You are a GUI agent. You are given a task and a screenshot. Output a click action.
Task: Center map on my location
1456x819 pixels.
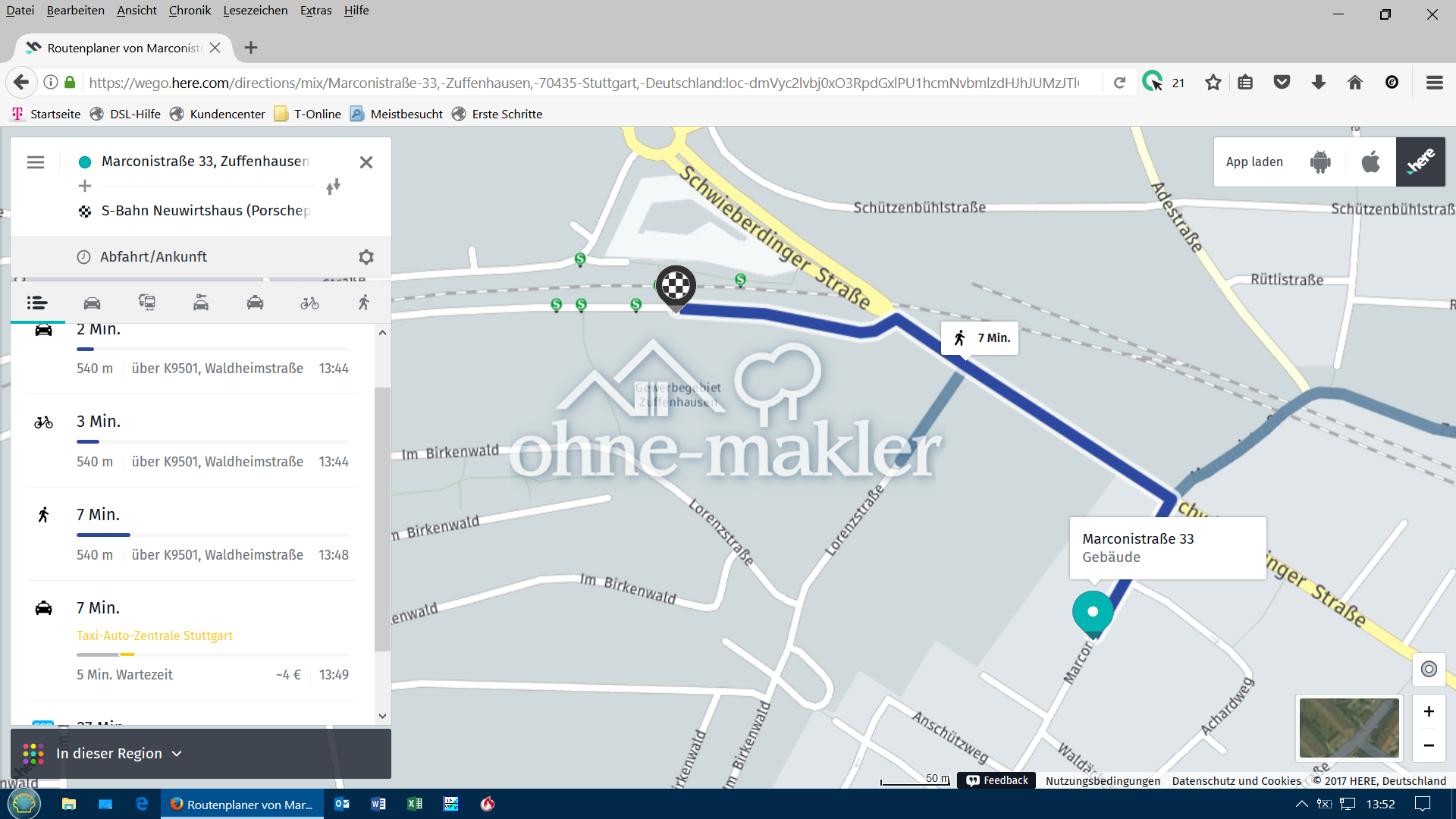click(1429, 669)
